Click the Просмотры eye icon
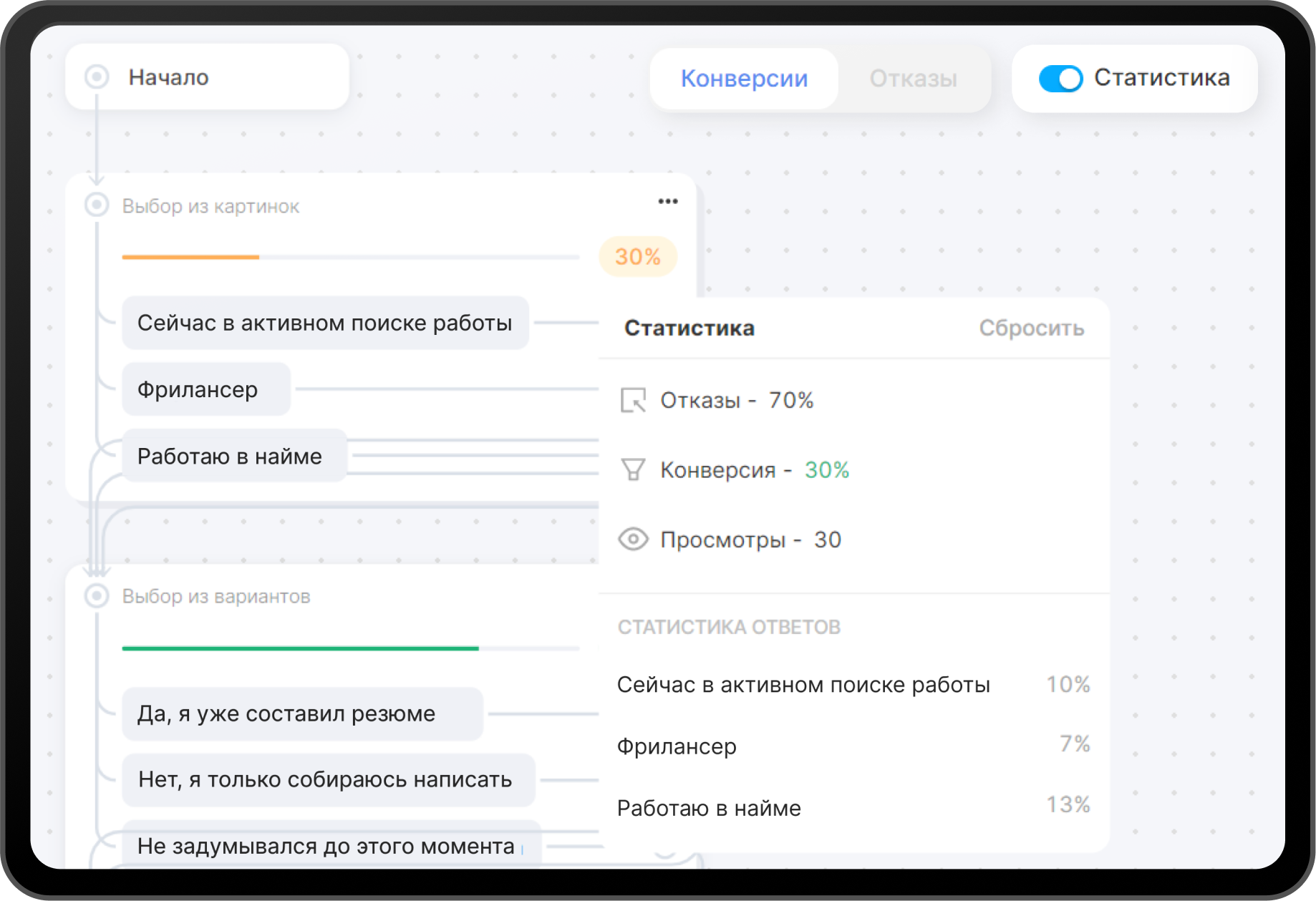1316x901 pixels. (x=633, y=540)
